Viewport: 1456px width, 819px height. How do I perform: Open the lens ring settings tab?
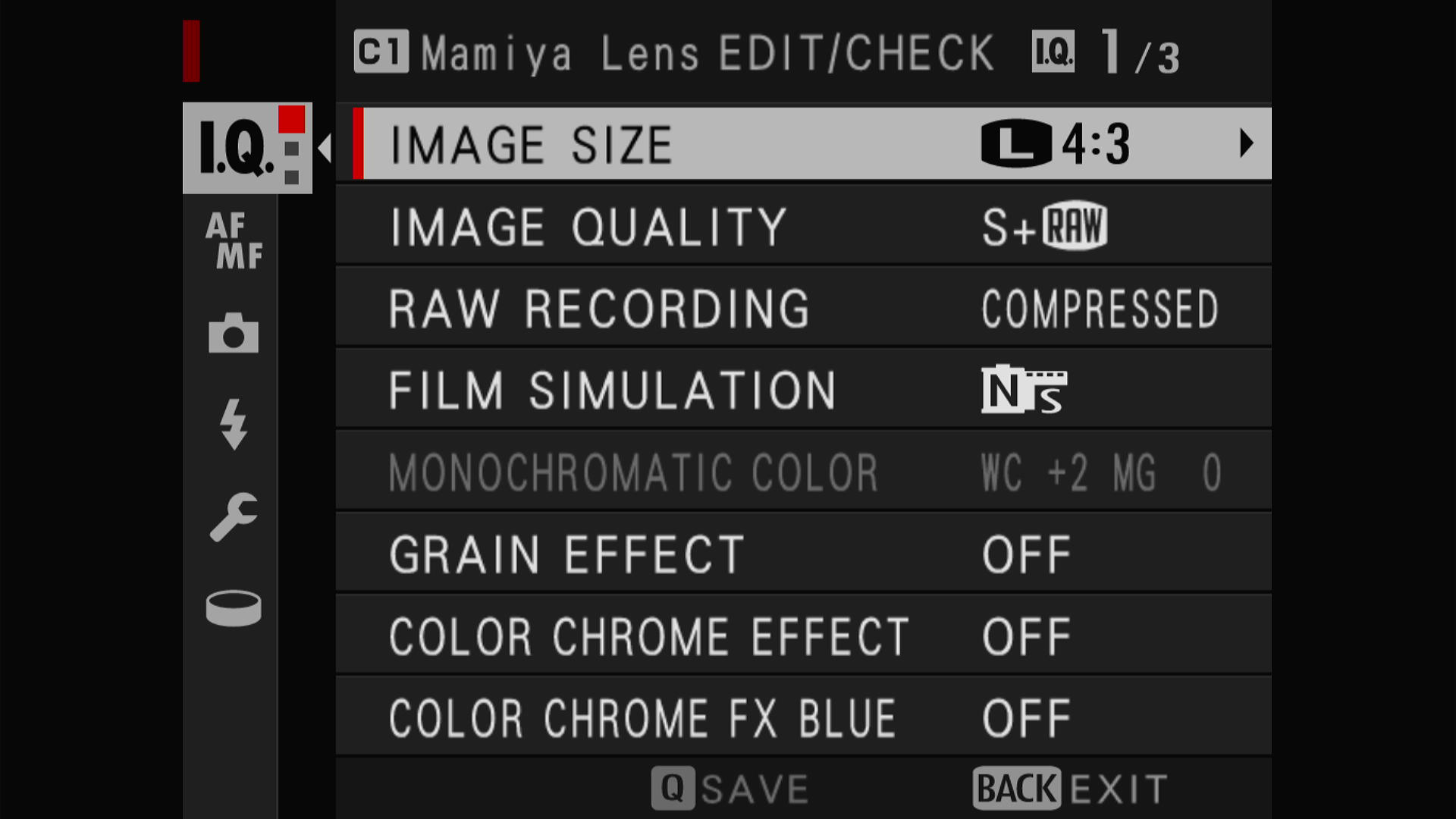pyautogui.click(x=234, y=608)
